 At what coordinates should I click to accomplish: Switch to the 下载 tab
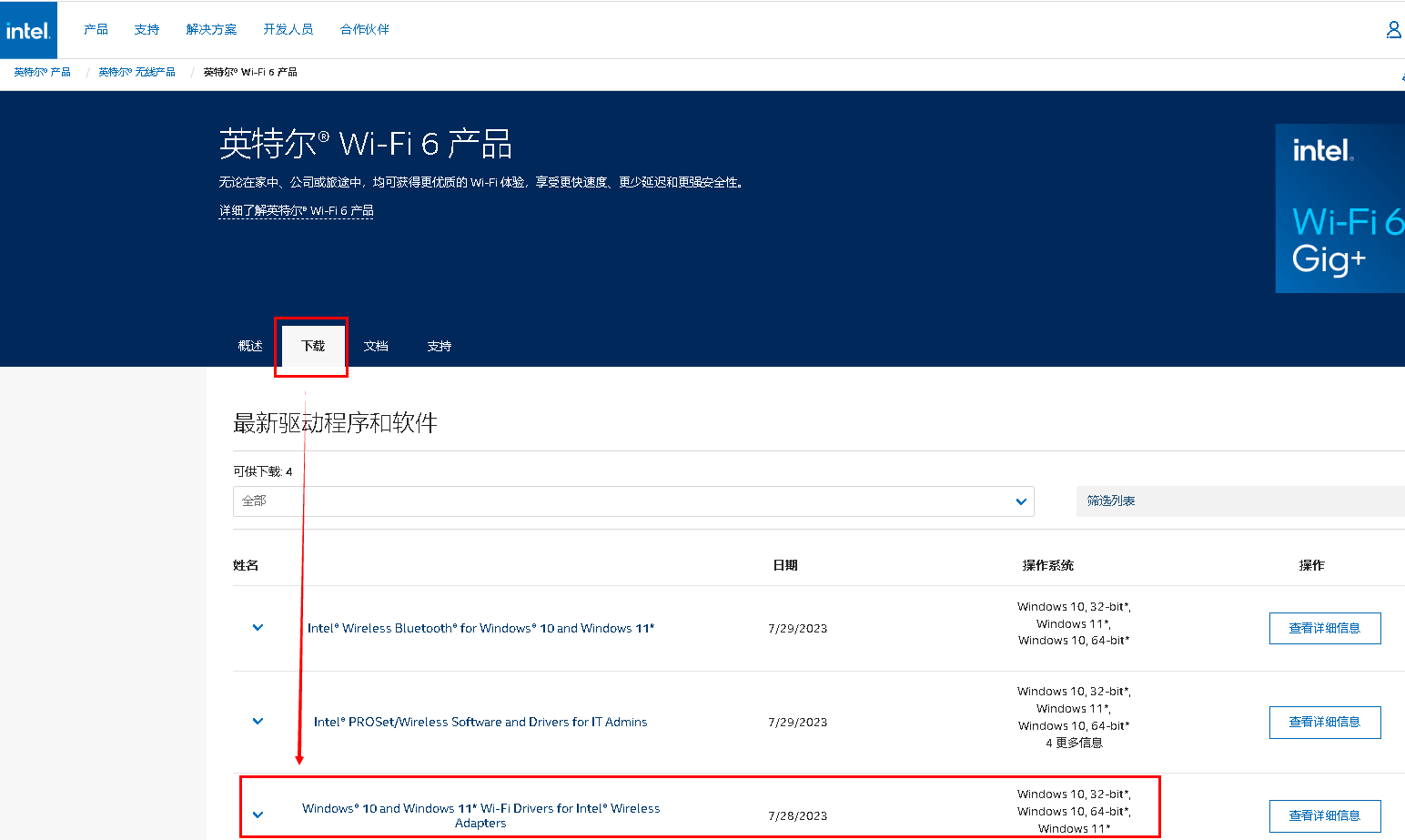click(x=313, y=346)
